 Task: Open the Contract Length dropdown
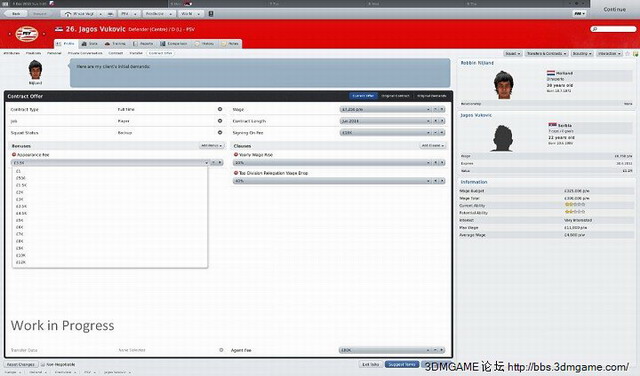click(385, 121)
